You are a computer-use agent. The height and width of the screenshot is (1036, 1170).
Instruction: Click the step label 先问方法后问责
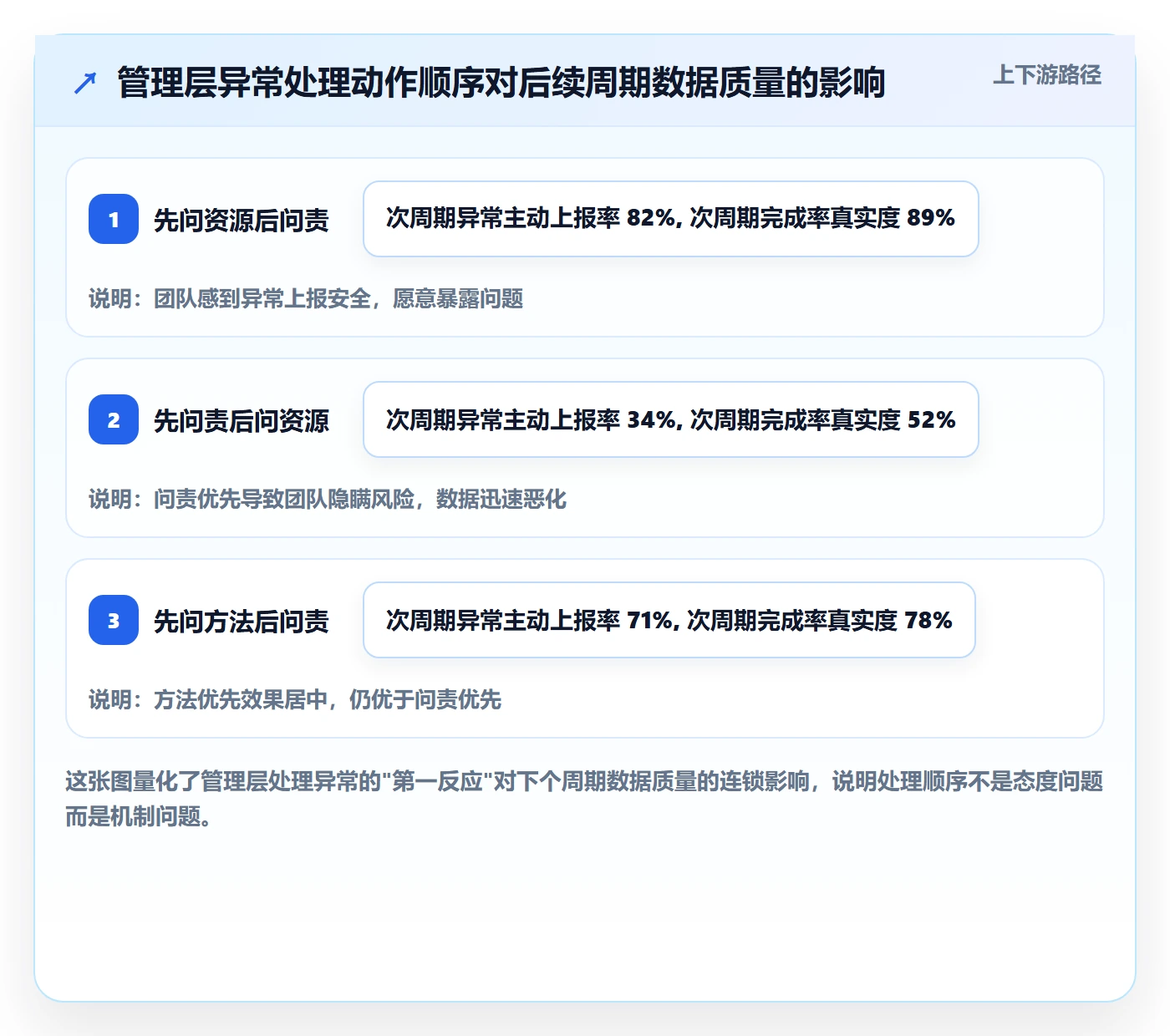pos(242,622)
